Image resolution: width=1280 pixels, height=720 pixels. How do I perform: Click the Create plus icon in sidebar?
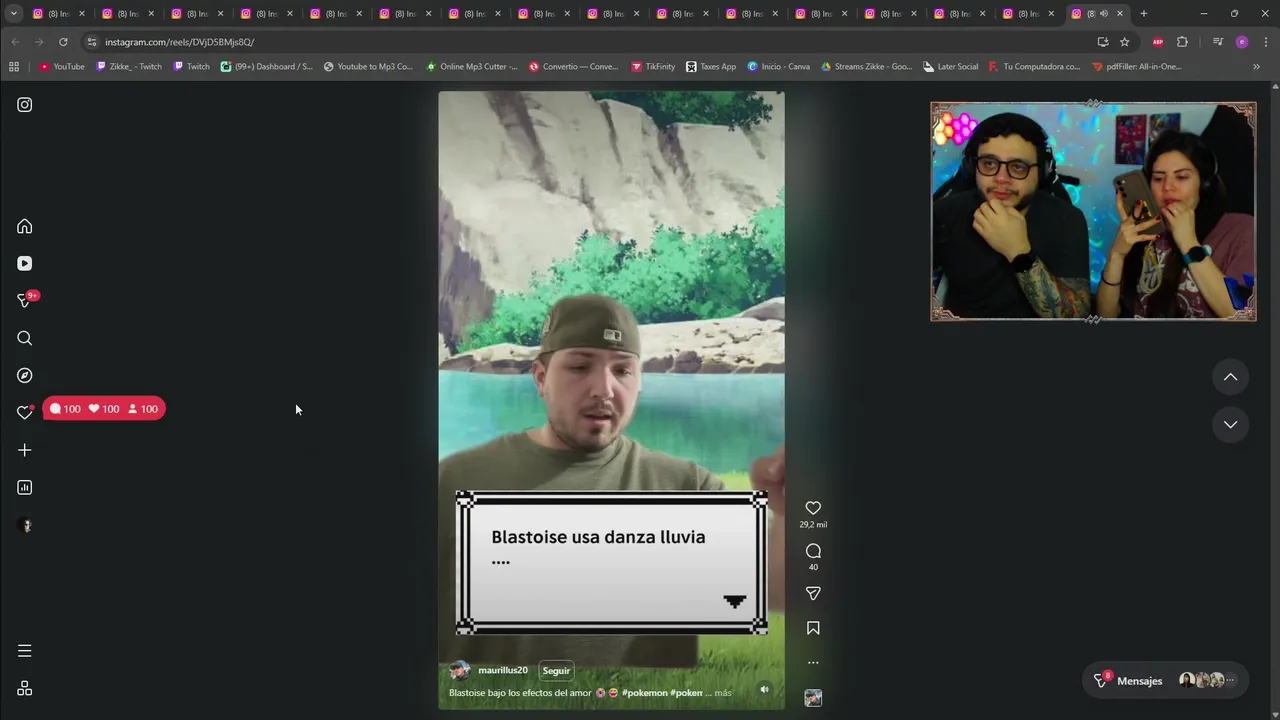pyautogui.click(x=25, y=450)
